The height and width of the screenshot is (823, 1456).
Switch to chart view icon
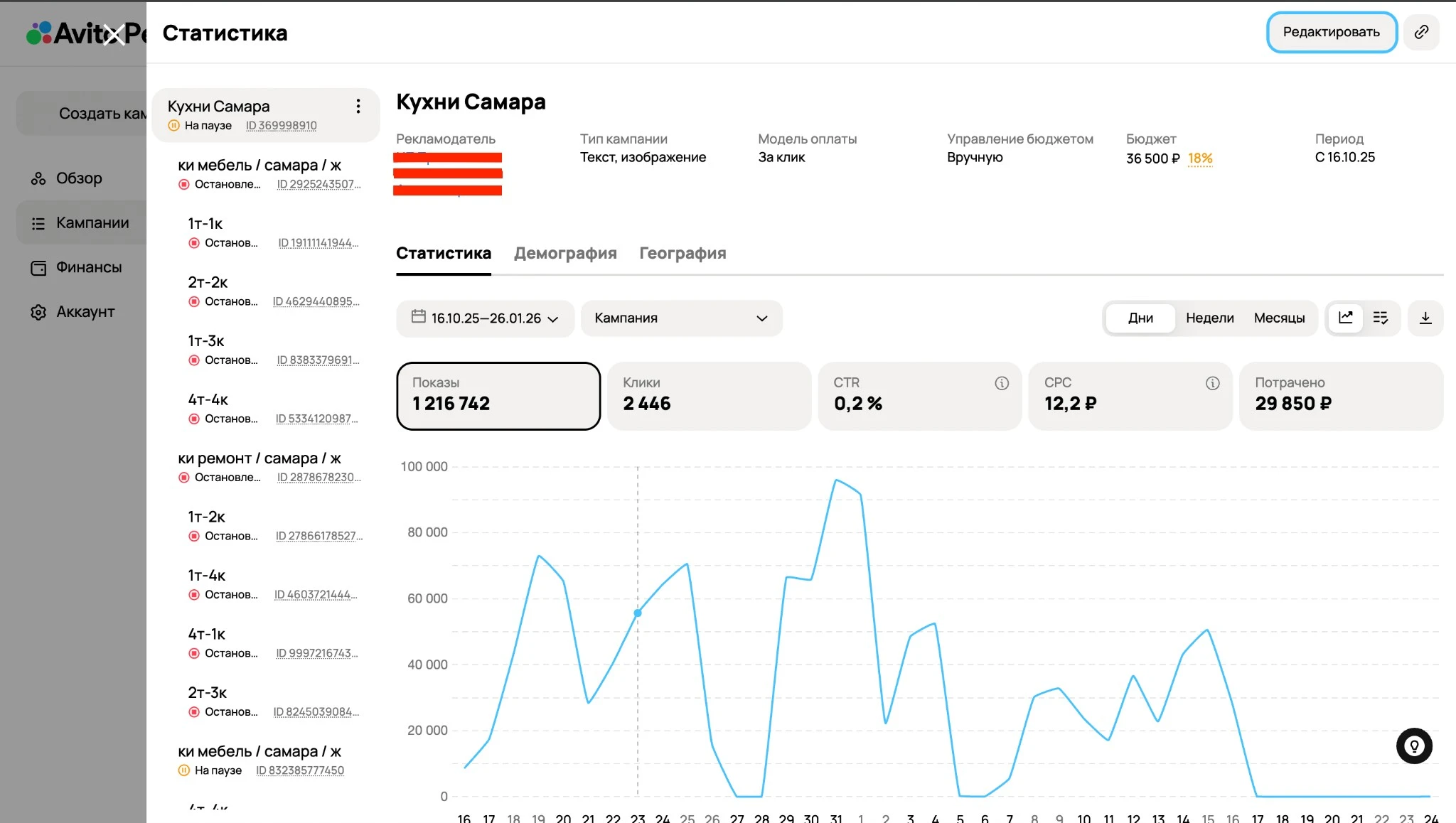coord(1346,318)
